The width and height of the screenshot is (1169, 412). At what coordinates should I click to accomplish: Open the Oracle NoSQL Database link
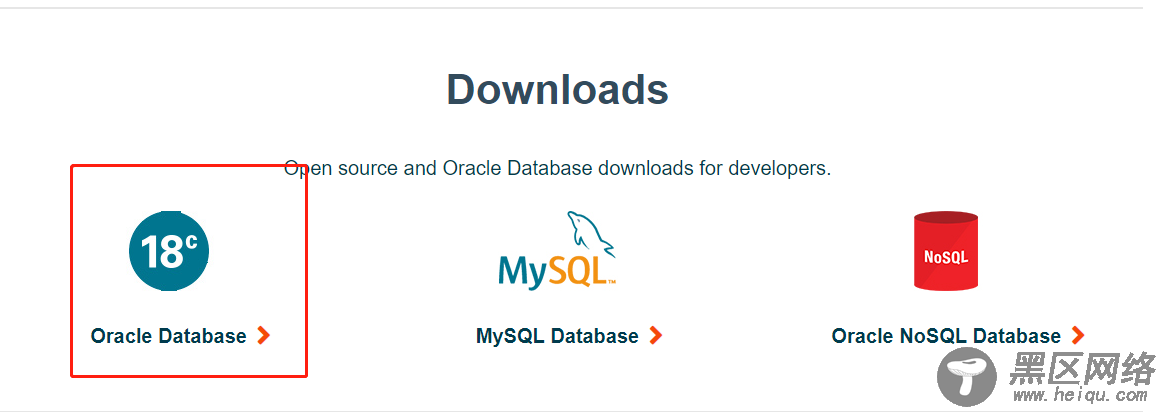[946, 336]
